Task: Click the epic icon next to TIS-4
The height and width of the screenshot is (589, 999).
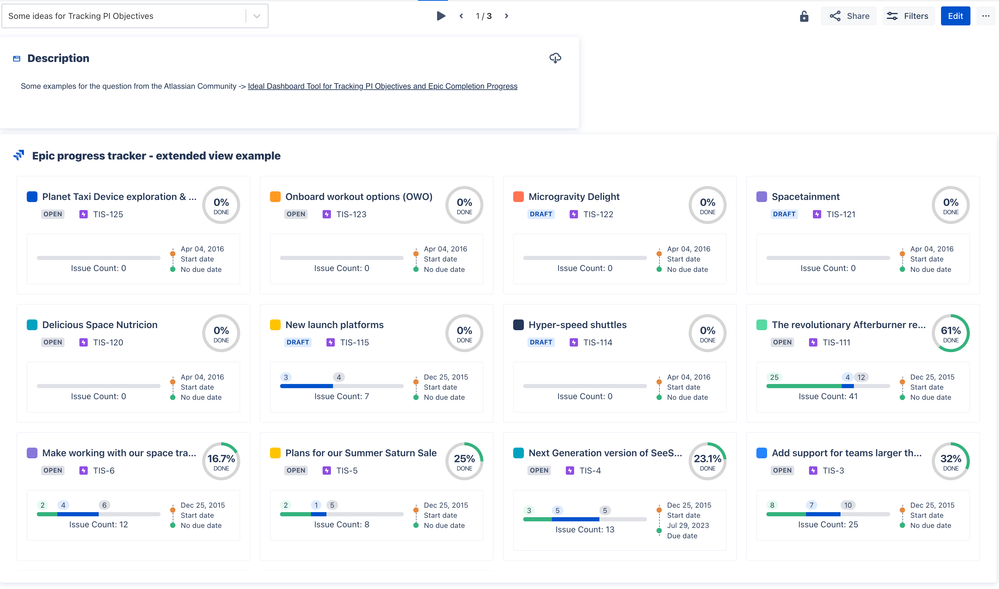Action: point(570,470)
